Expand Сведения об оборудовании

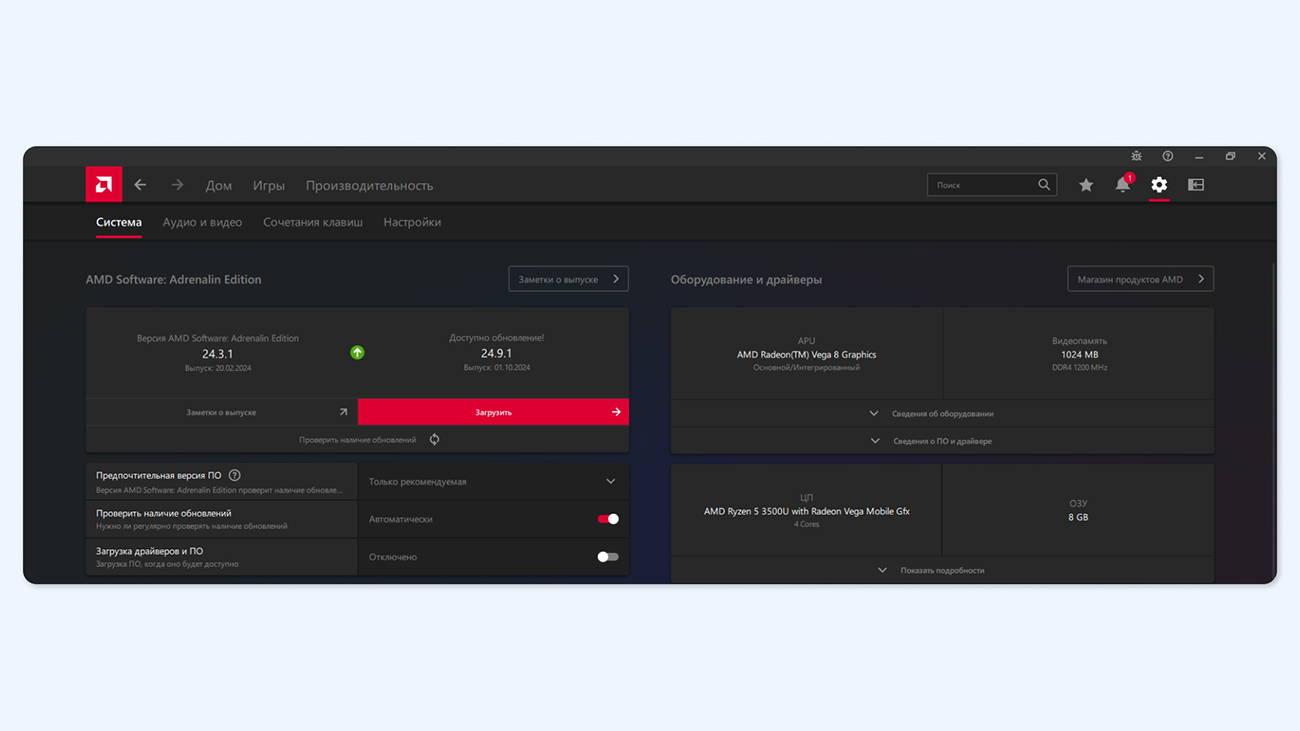click(x=942, y=413)
